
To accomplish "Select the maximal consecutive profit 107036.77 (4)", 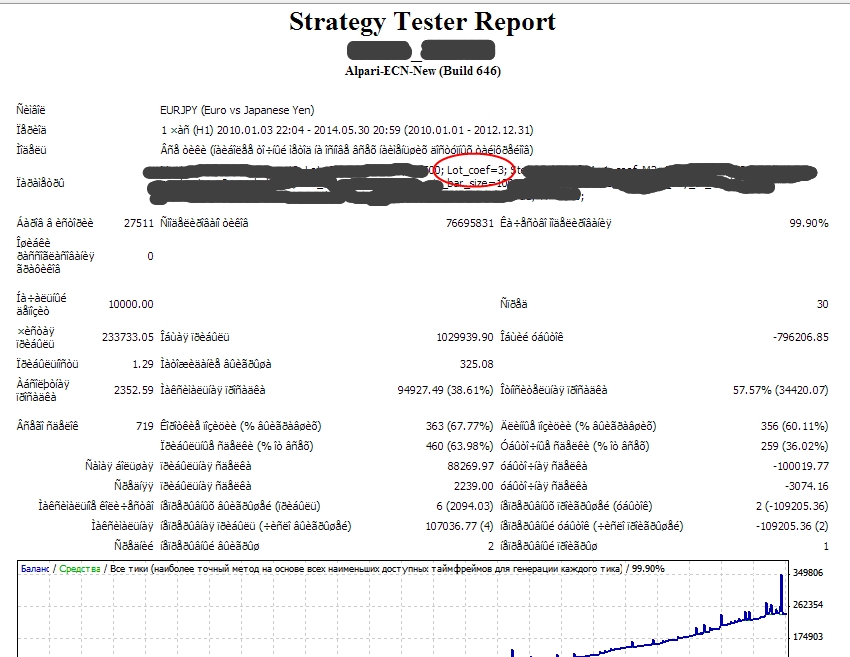I will pos(459,526).
